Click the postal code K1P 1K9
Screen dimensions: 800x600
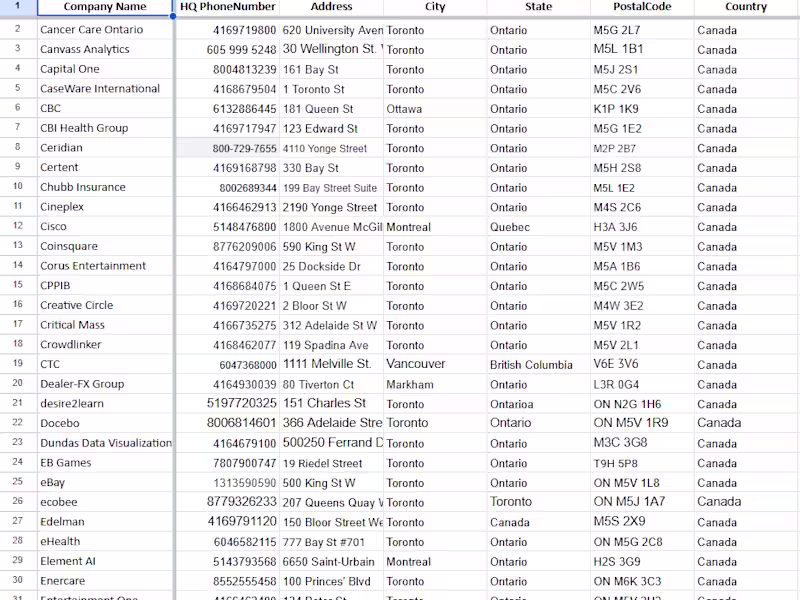(642, 108)
